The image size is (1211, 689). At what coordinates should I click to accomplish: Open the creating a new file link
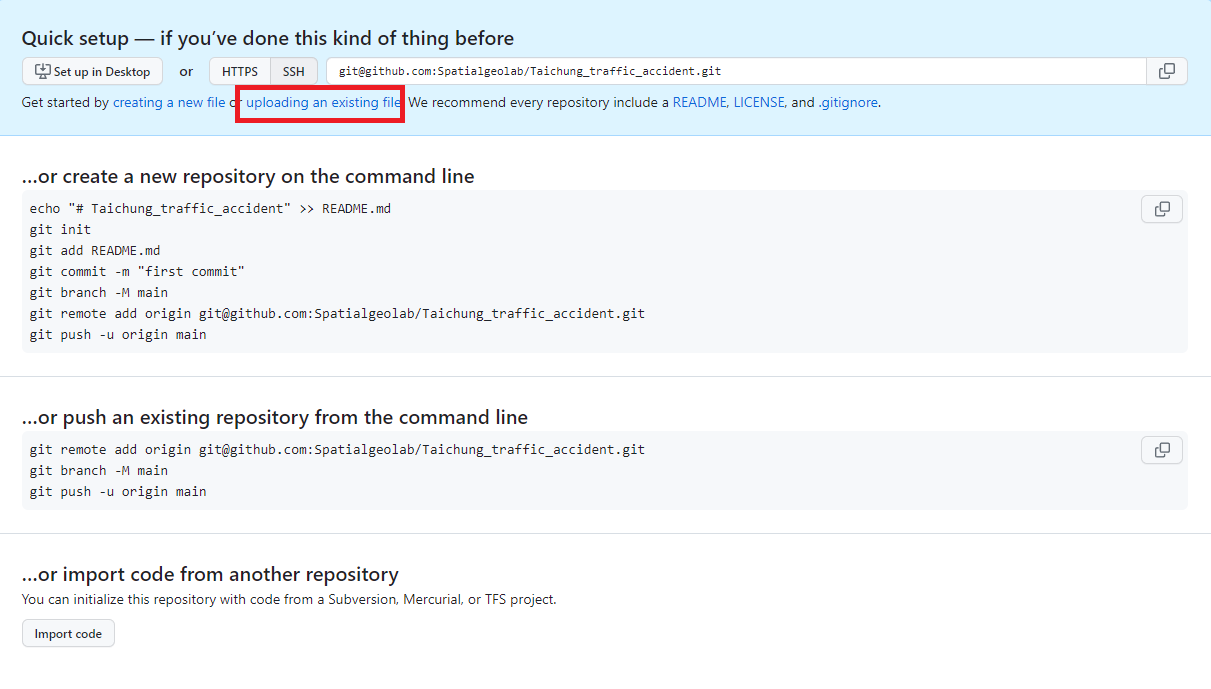(169, 102)
